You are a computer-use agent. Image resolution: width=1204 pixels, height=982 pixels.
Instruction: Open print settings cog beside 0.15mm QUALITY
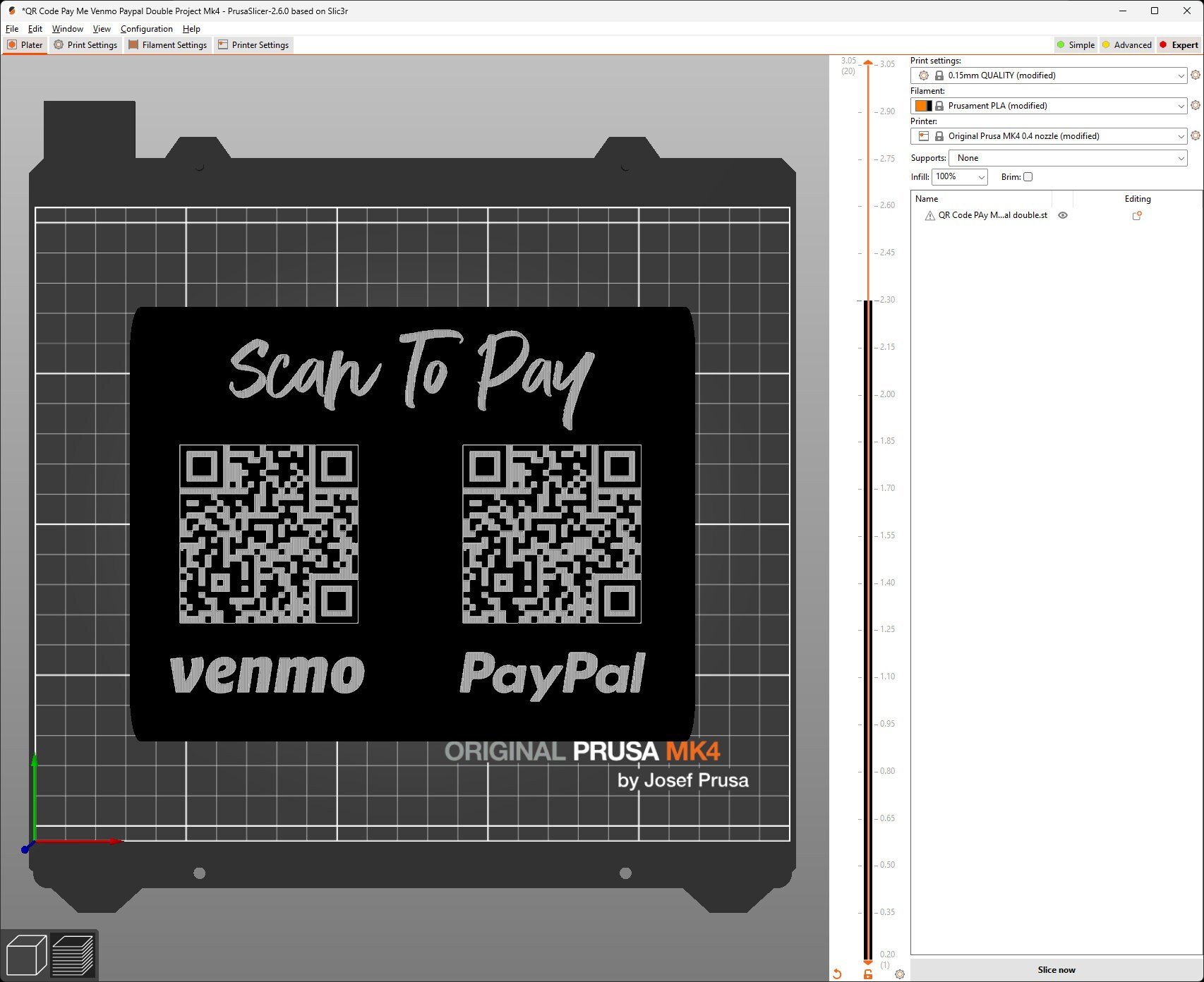coord(1196,75)
